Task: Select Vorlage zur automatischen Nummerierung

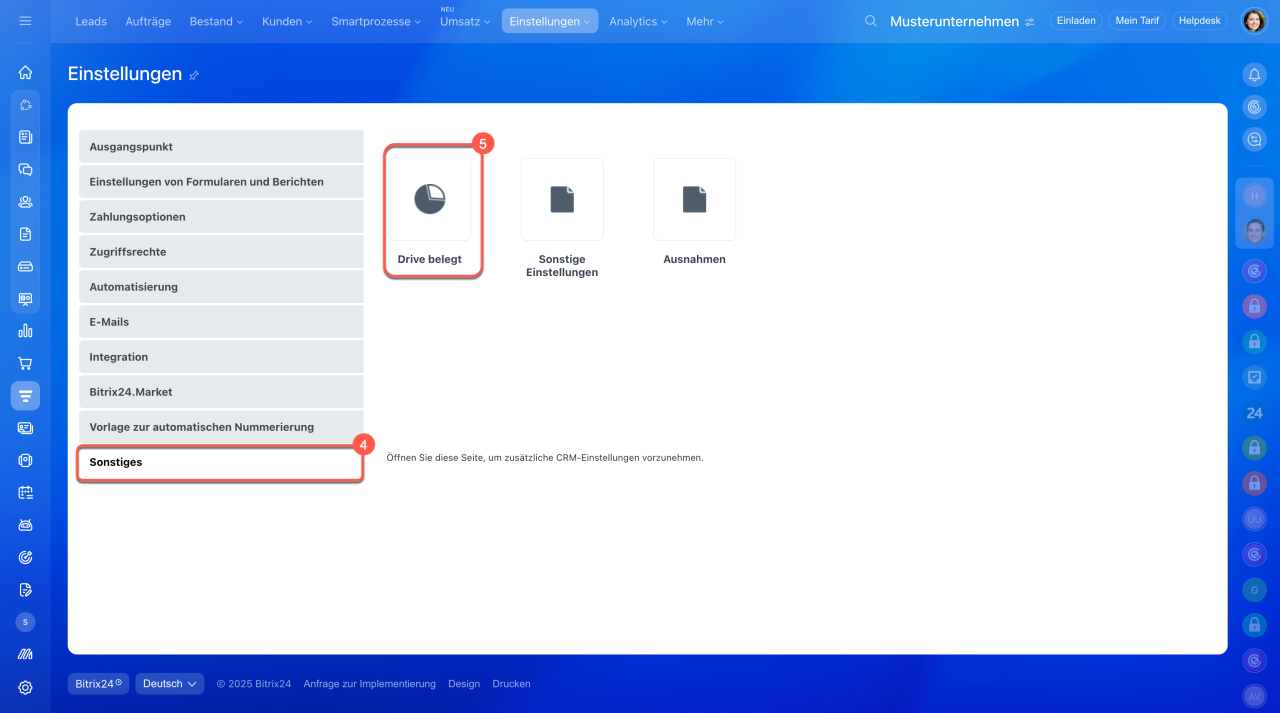Action: pos(221,427)
